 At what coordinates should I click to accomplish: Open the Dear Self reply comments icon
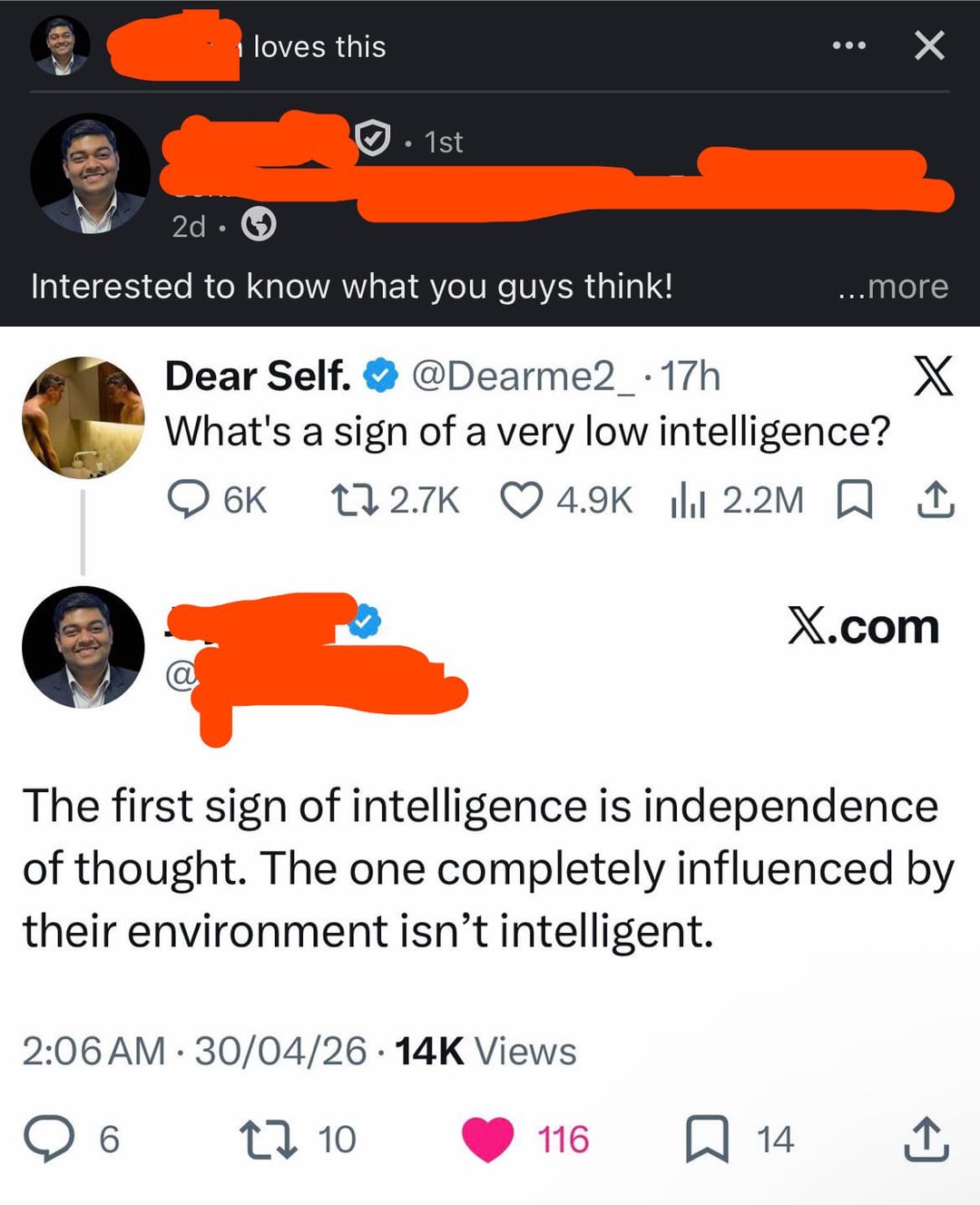(189, 500)
